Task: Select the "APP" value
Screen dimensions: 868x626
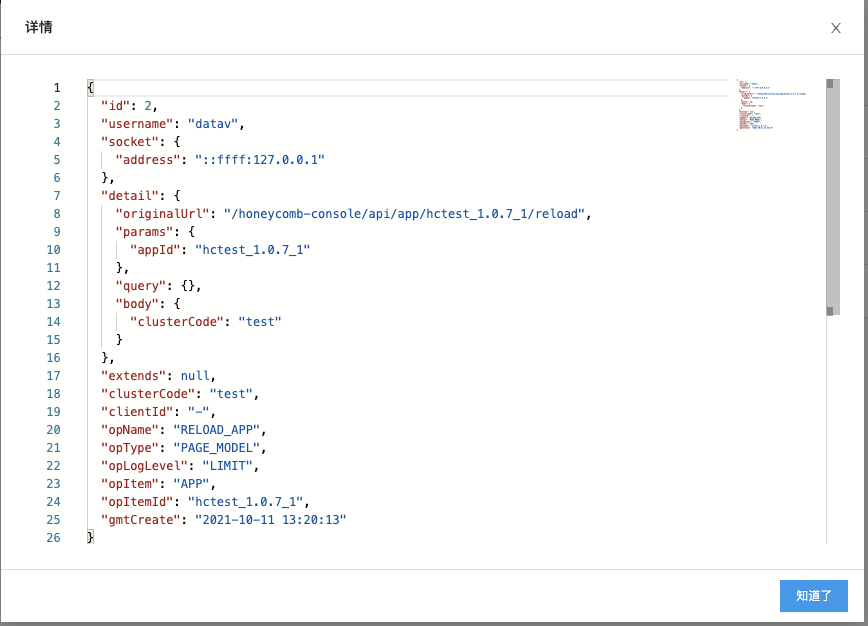Action: coord(192,484)
